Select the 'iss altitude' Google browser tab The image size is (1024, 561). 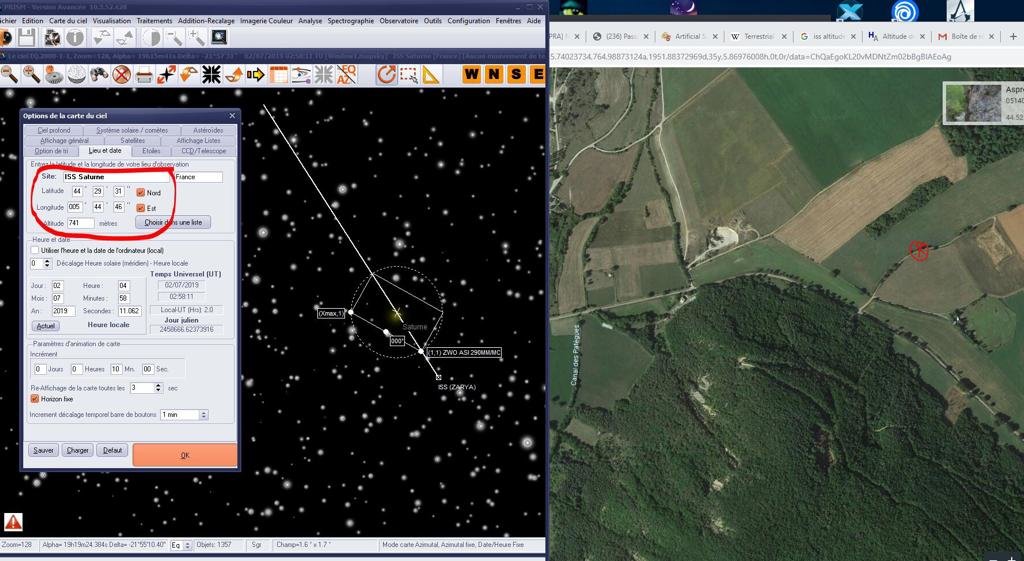pyautogui.click(x=828, y=37)
